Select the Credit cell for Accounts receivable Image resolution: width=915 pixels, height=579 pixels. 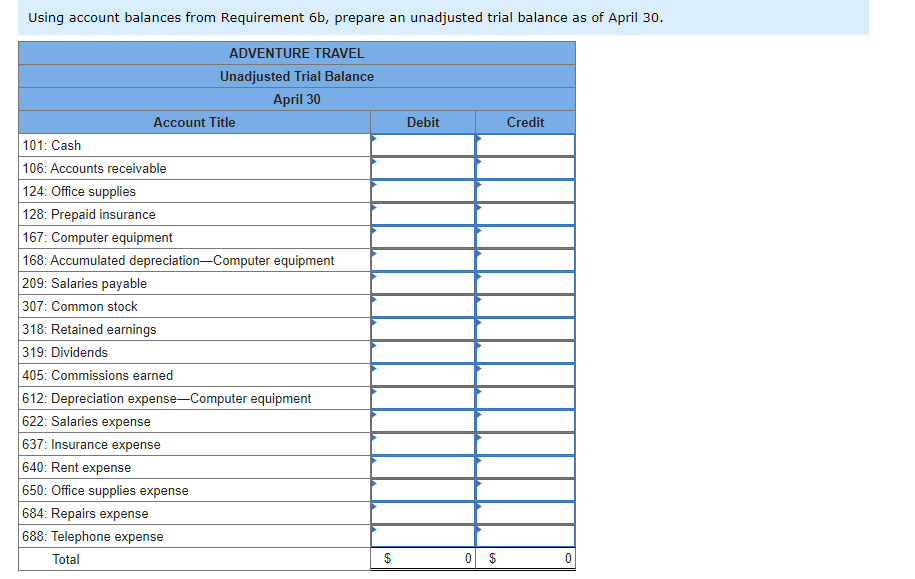(525, 168)
